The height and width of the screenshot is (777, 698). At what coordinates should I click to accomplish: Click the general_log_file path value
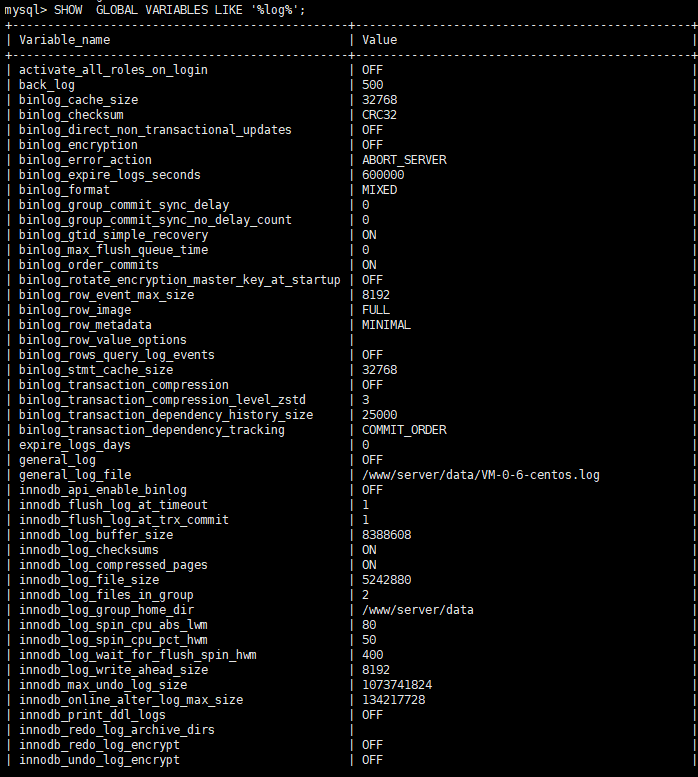[480, 475]
